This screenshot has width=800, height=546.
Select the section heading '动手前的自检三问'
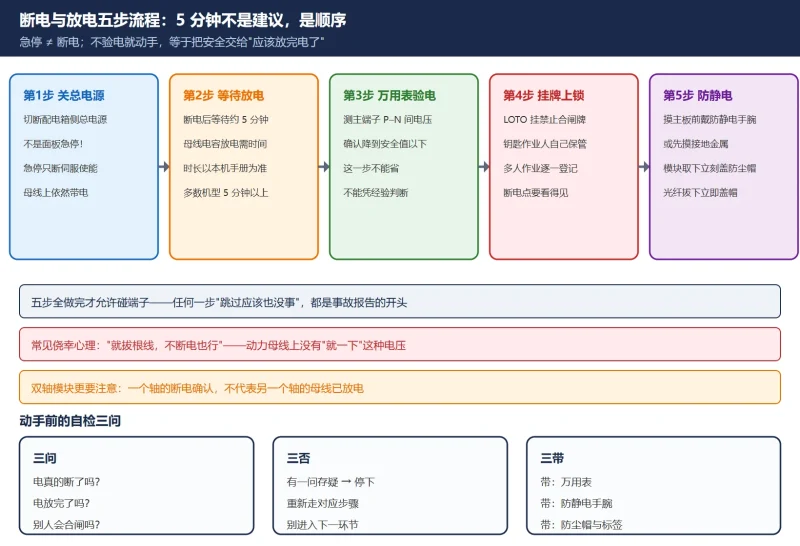pyautogui.click(x=70, y=420)
